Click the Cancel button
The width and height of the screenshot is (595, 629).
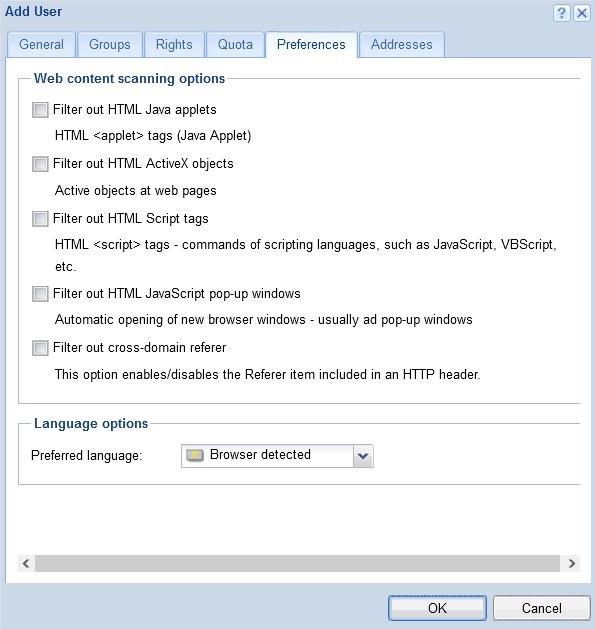pos(542,608)
